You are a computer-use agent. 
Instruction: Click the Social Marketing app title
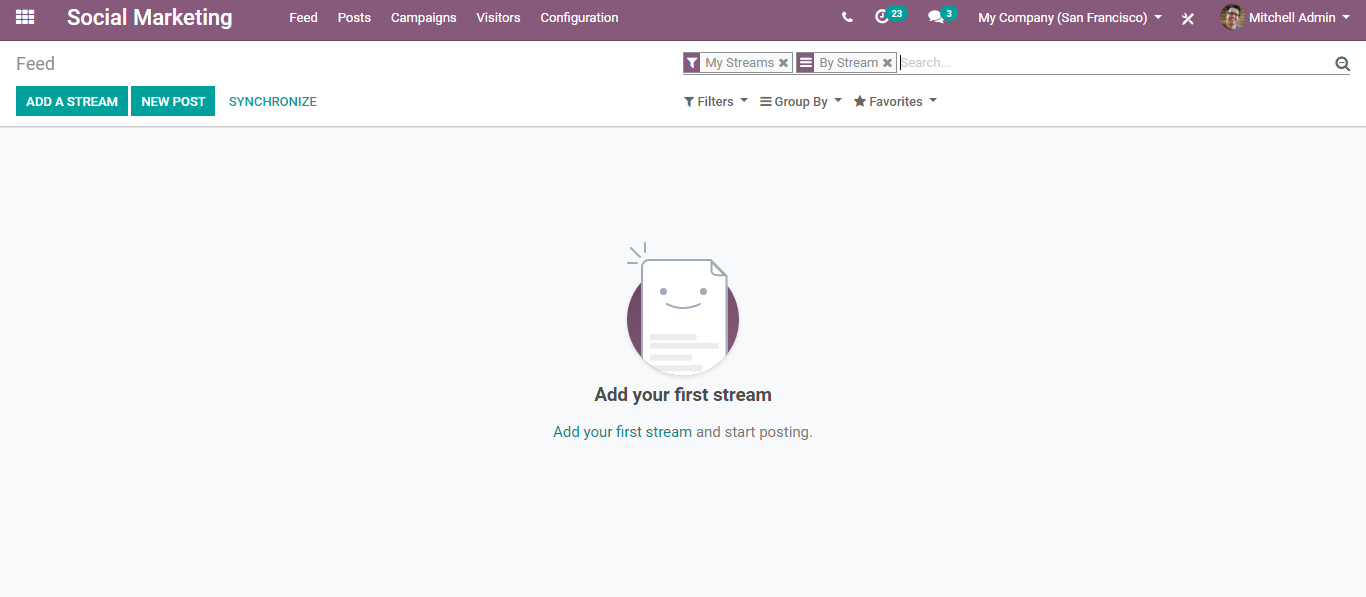(x=150, y=18)
